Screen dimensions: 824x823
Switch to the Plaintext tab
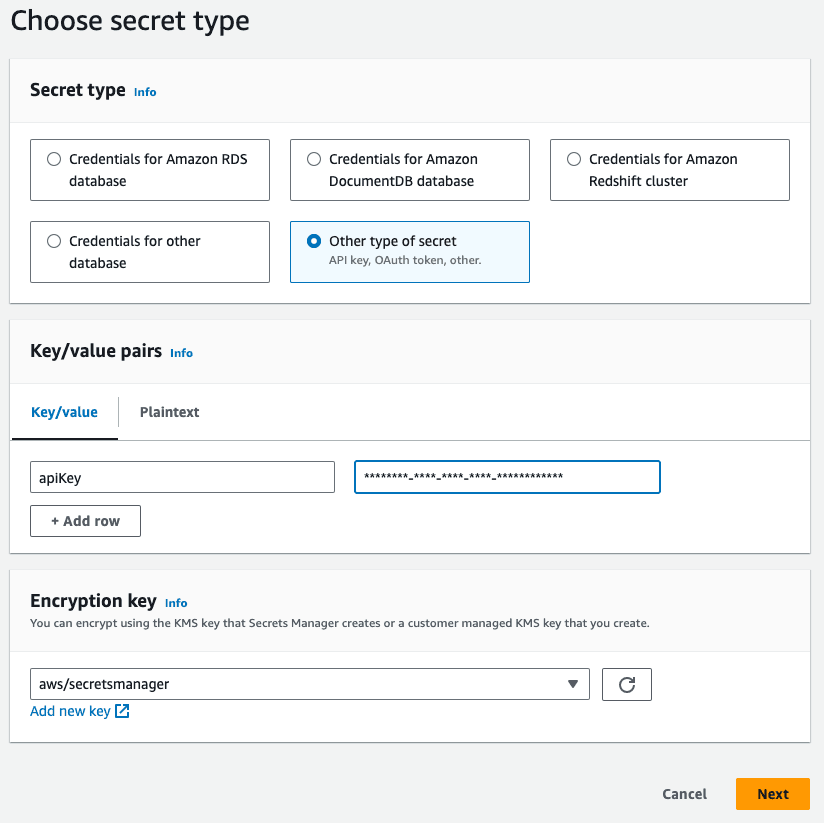(x=169, y=412)
